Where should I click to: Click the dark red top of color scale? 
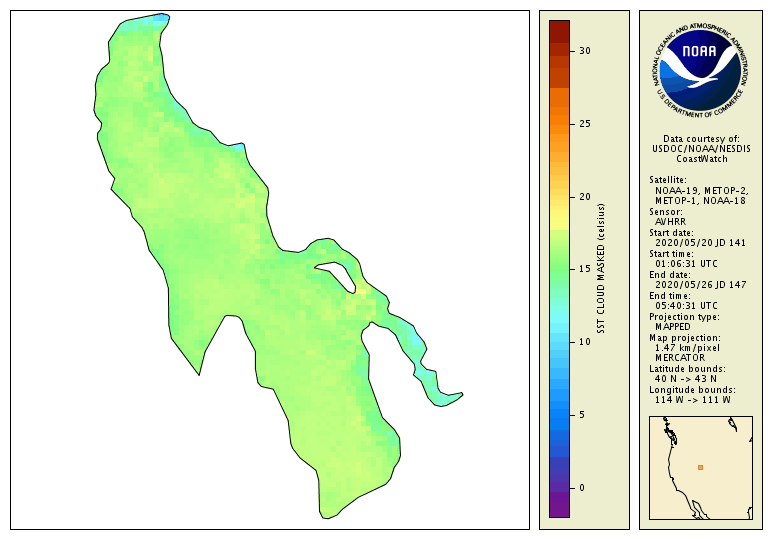click(559, 31)
